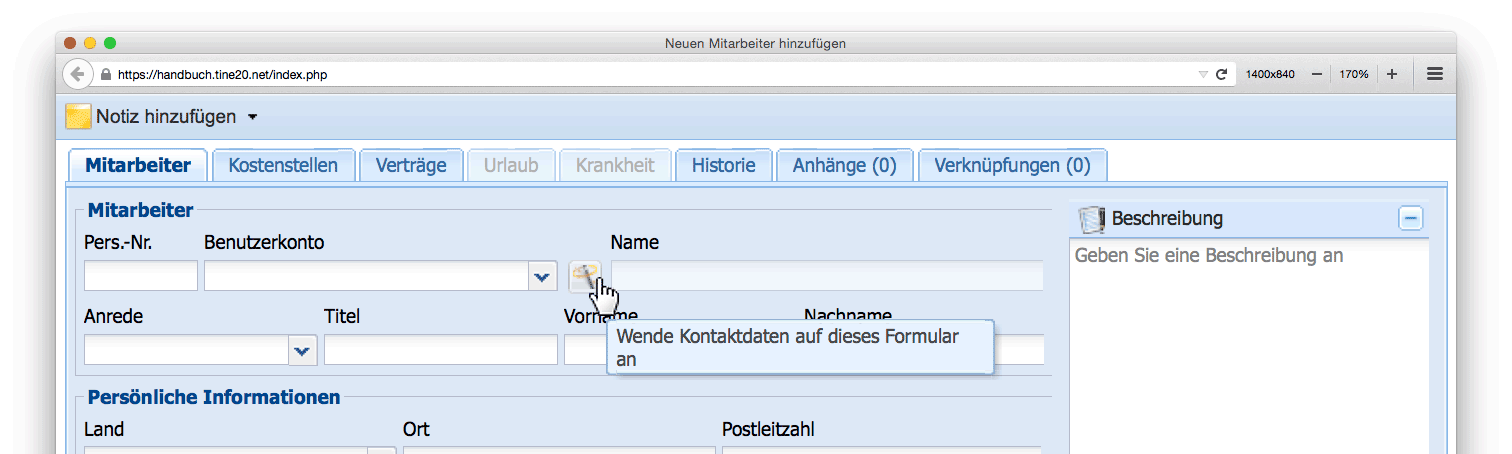The height and width of the screenshot is (454, 1512).
Task: Apply contact data to form icon button
Action: [x=584, y=276]
